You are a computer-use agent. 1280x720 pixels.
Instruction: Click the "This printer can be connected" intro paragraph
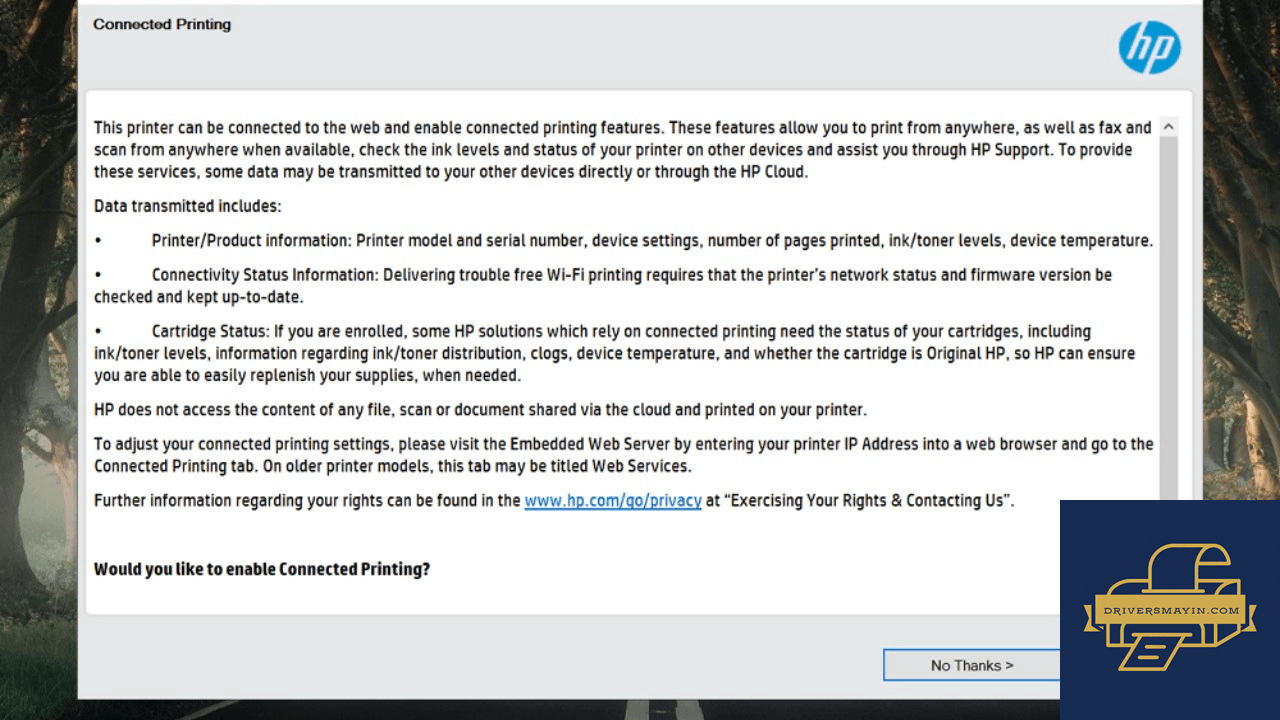coord(623,150)
